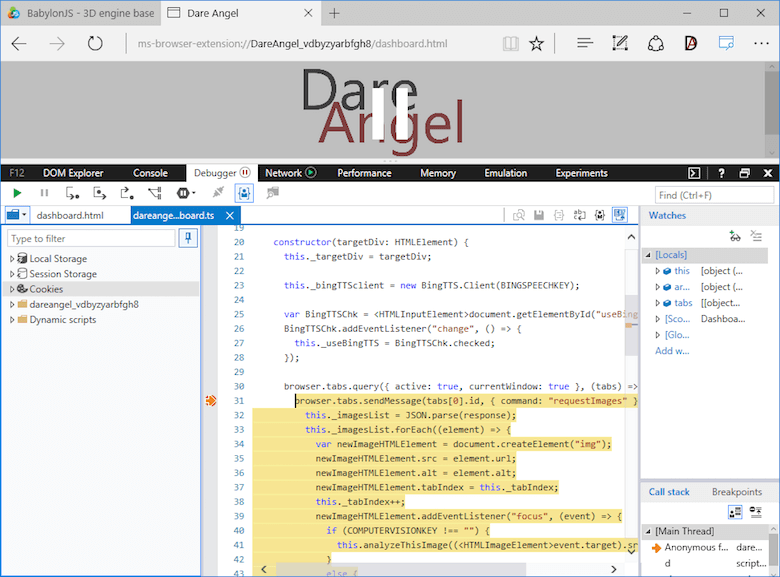Toggle the Just My Code debugging button
This screenshot has height=577, width=780.
(244, 193)
